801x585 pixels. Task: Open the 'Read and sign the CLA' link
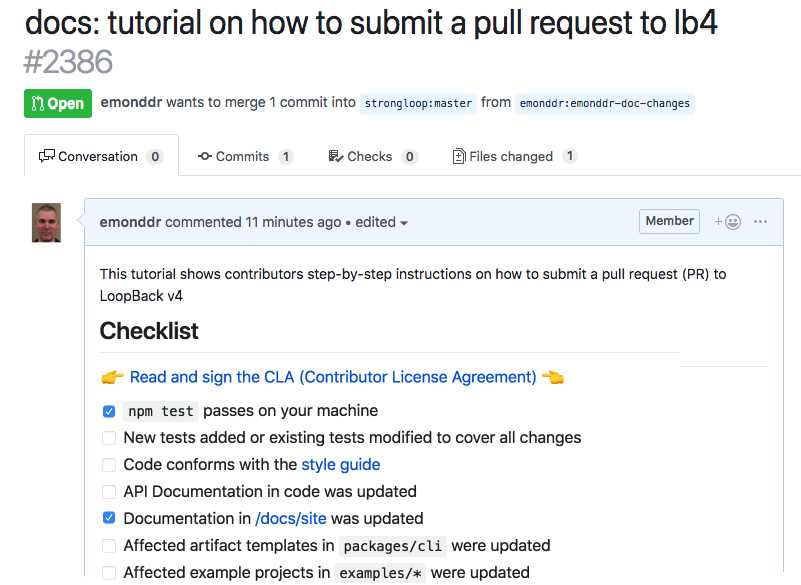333,377
